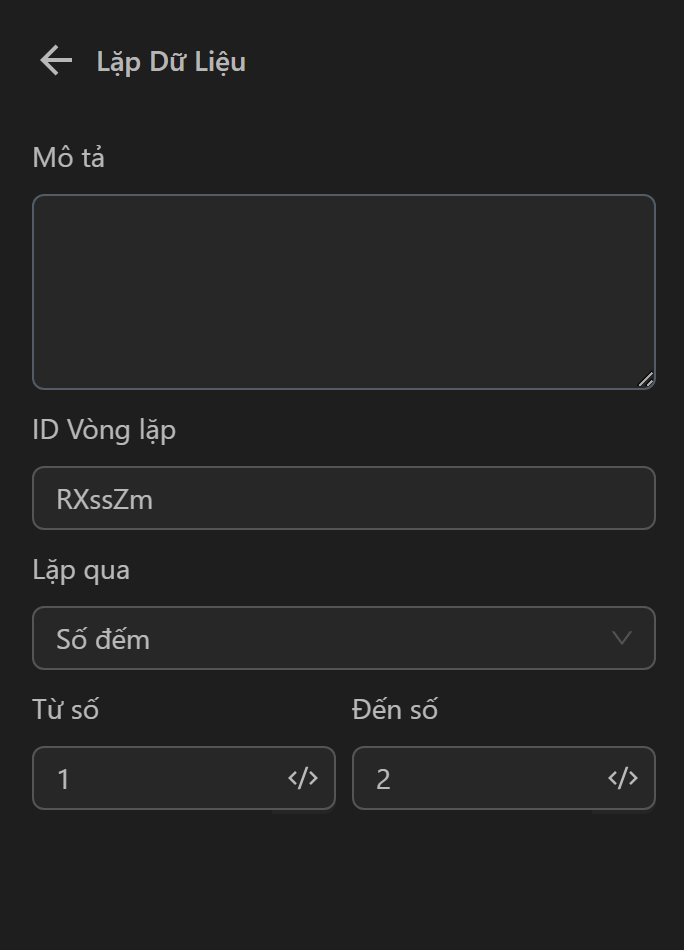Open the Số đếm dropdown

point(343,638)
